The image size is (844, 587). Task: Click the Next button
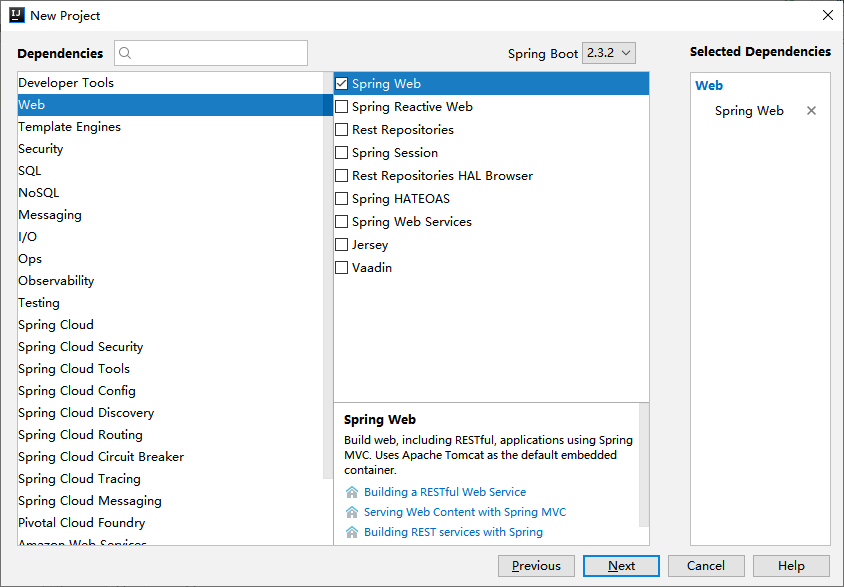pyautogui.click(x=620, y=565)
